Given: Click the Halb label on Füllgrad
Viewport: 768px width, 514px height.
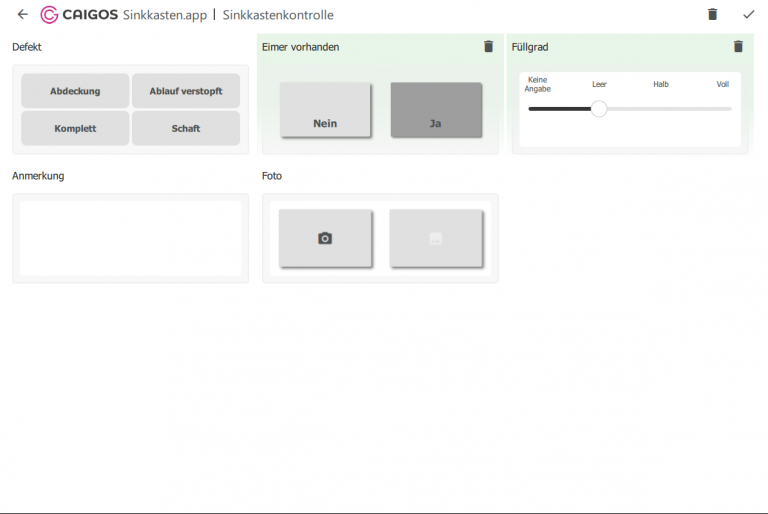Looking at the screenshot, I should [661, 84].
